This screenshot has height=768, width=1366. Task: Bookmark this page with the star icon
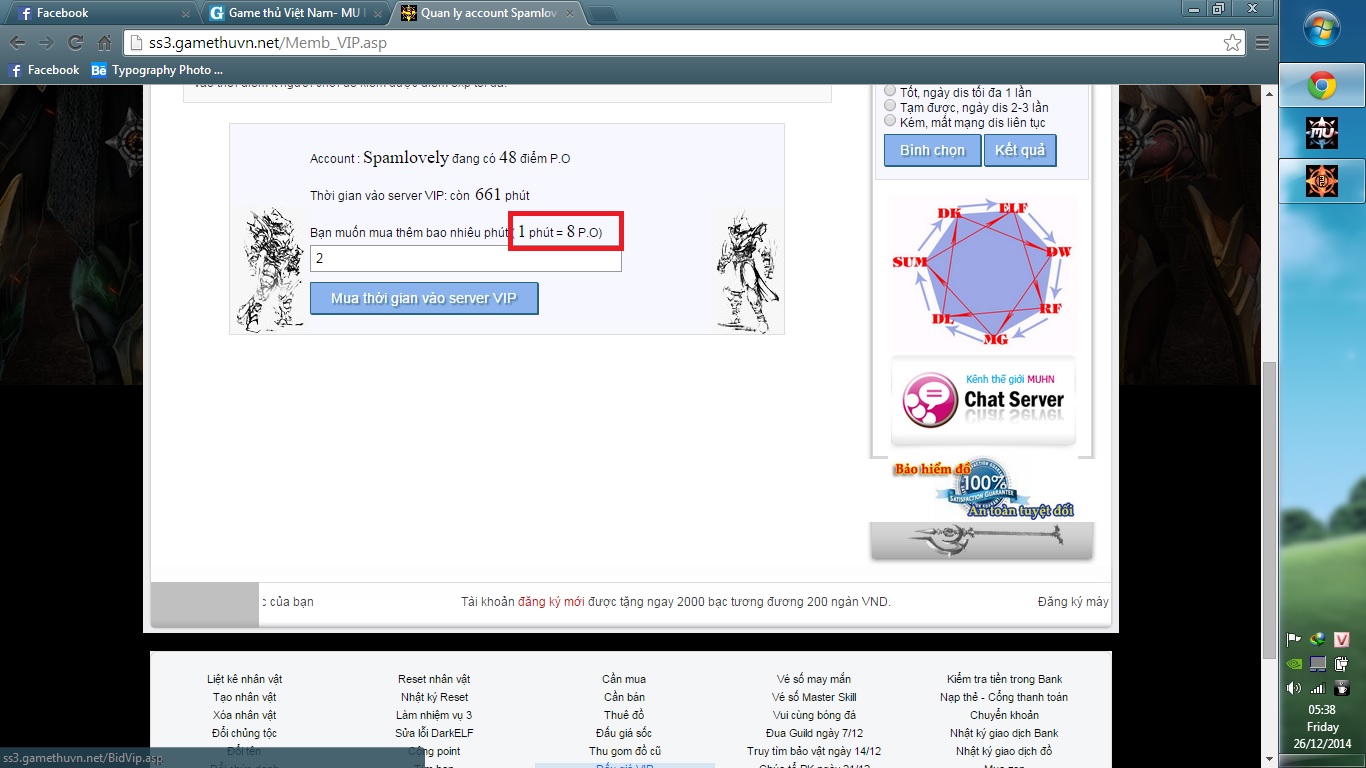[1232, 43]
